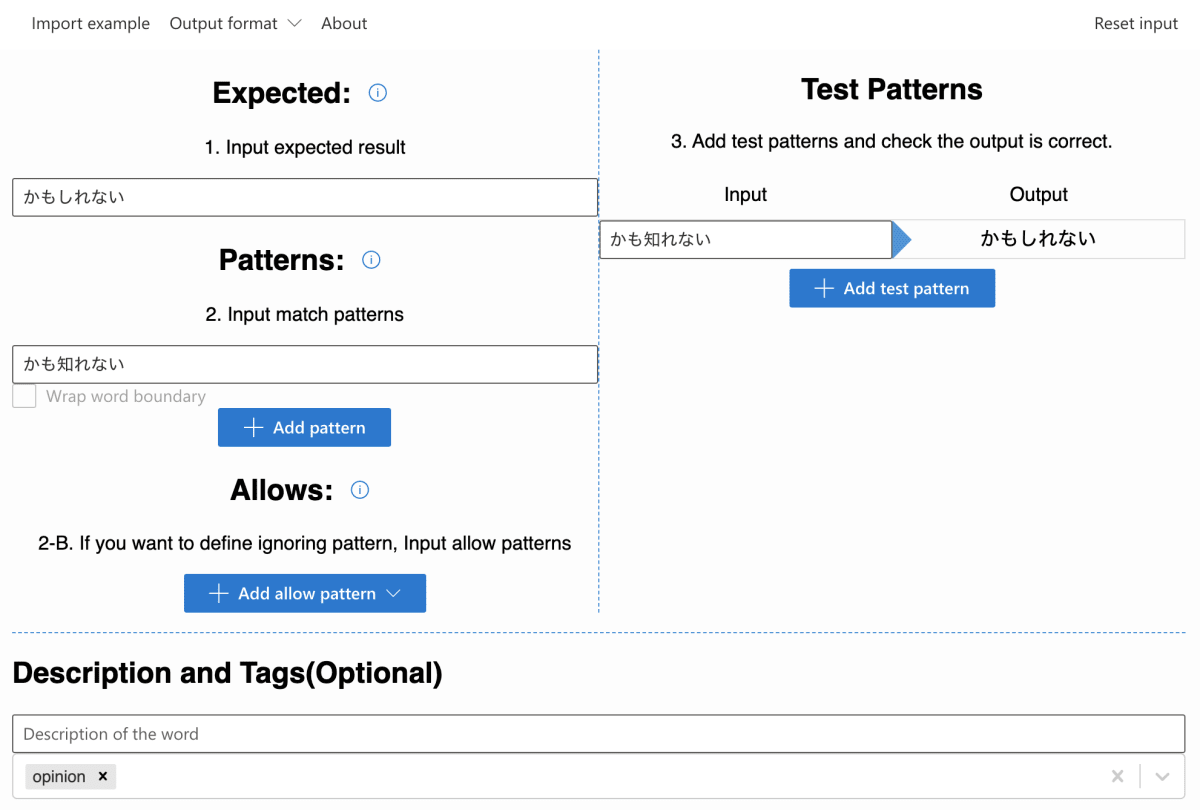Clear all tags with the x icon
Image resolution: width=1200 pixels, height=810 pixels.
tap(1118, 777)
